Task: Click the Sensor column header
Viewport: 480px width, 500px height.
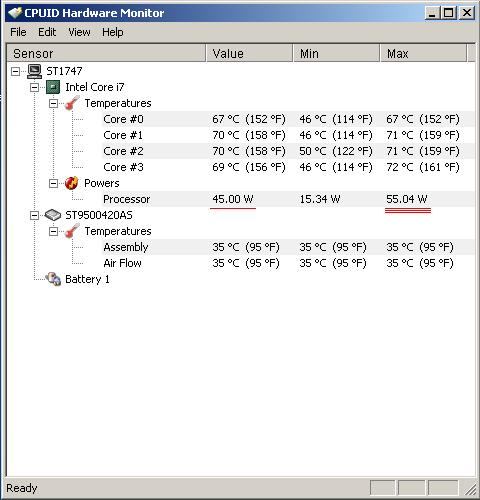Action: [106, 53]
